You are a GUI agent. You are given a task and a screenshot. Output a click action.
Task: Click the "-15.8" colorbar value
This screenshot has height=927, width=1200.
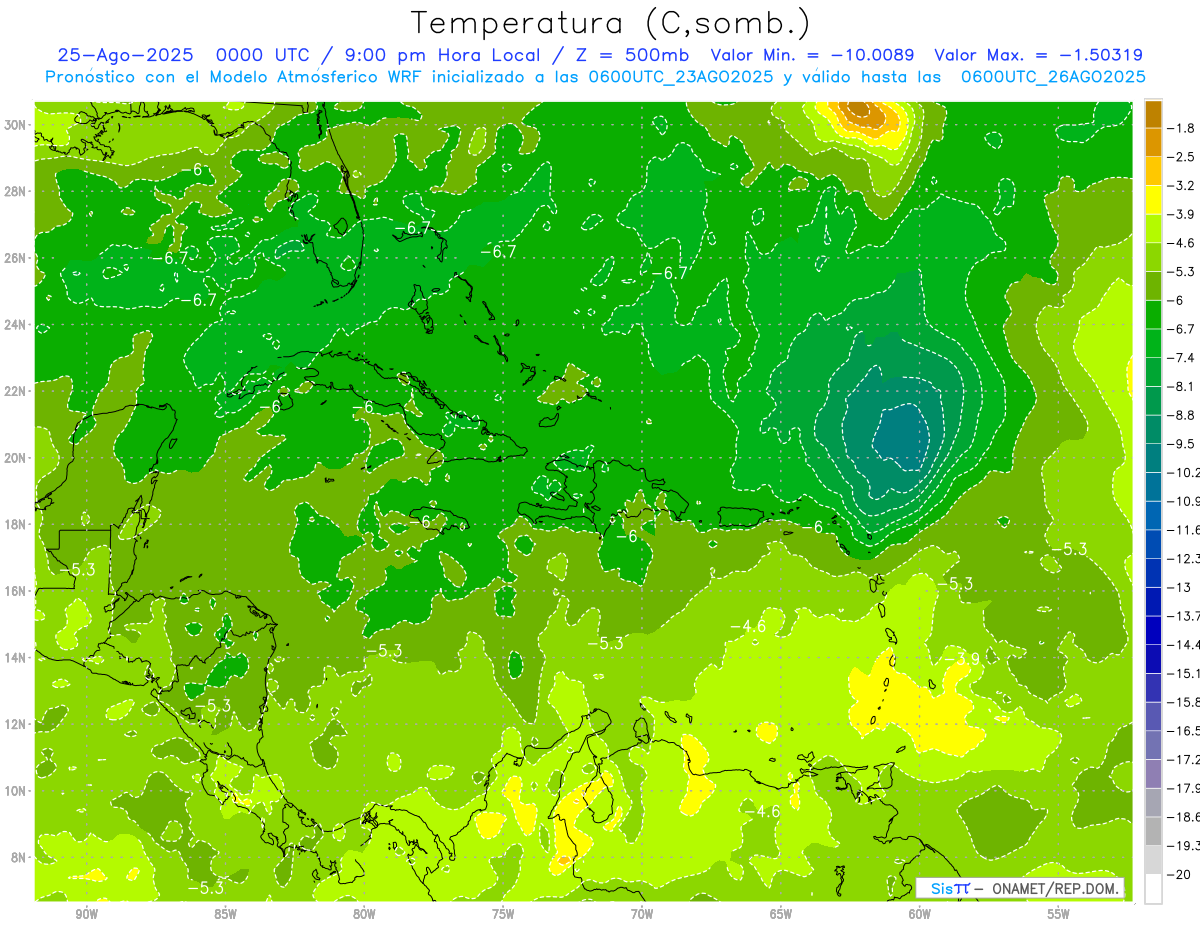1184,702
